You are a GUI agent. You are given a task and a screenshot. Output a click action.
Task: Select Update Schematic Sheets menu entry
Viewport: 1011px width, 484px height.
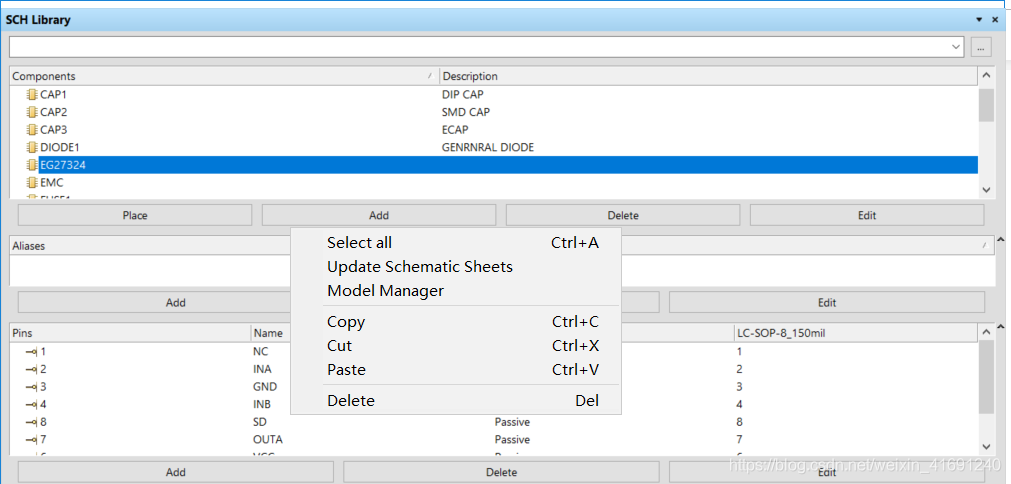point(419,267)
